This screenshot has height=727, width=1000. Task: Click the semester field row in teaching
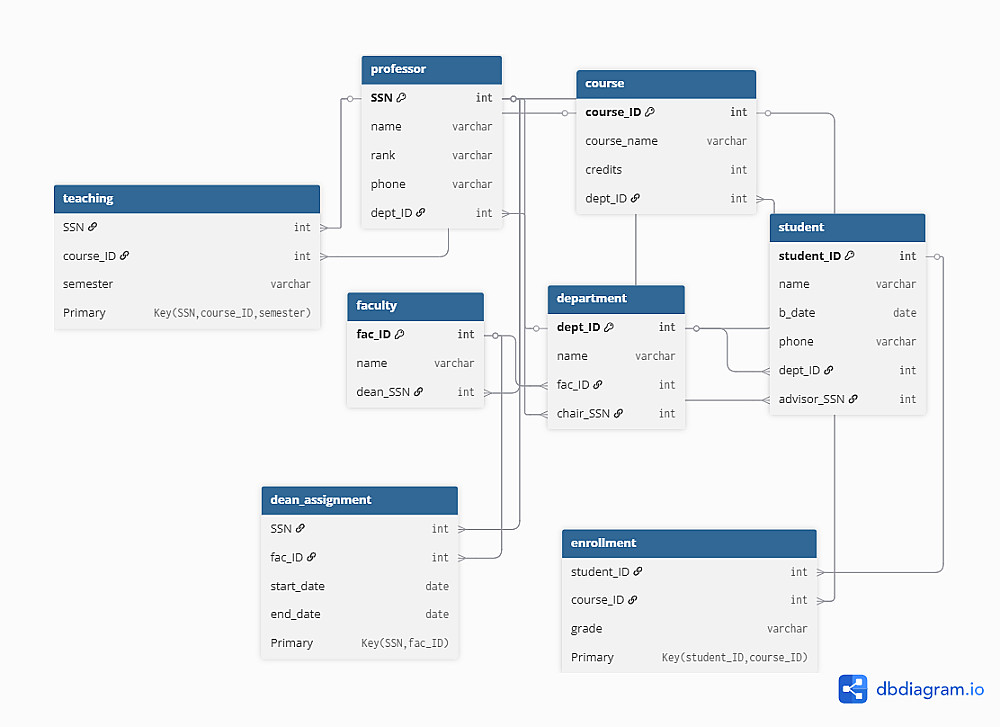click(186, 284)
